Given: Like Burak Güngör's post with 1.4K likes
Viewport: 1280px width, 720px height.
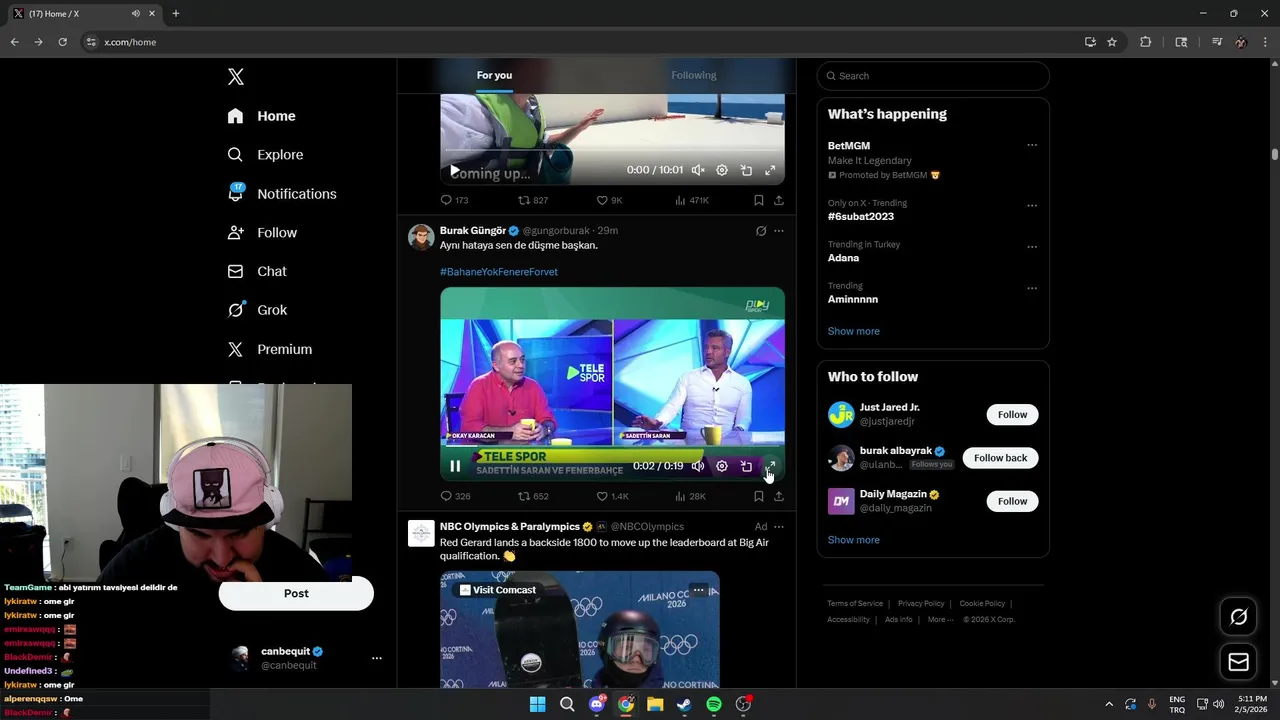Looking at the screenshot, I should tap(612, 496).
